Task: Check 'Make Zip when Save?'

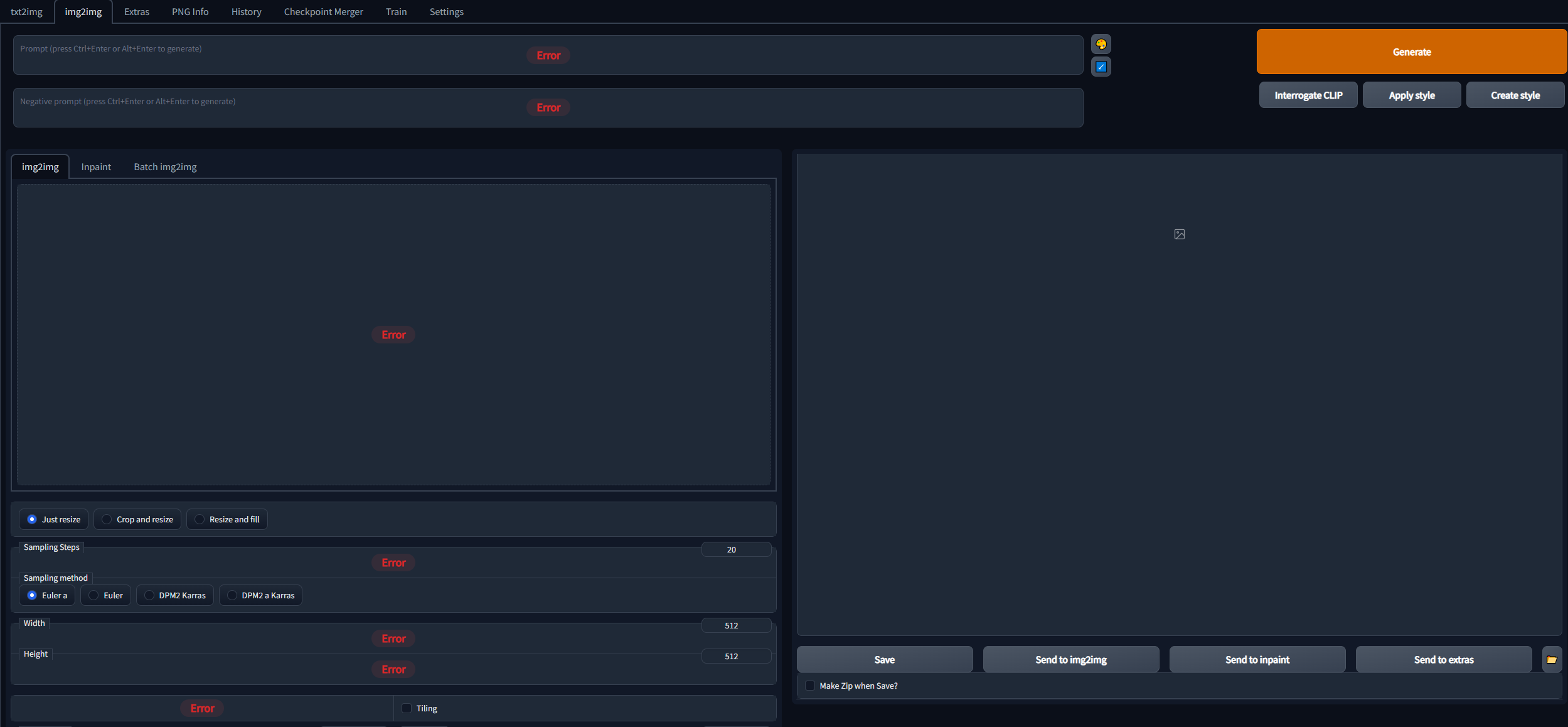Action: [809, 686]
